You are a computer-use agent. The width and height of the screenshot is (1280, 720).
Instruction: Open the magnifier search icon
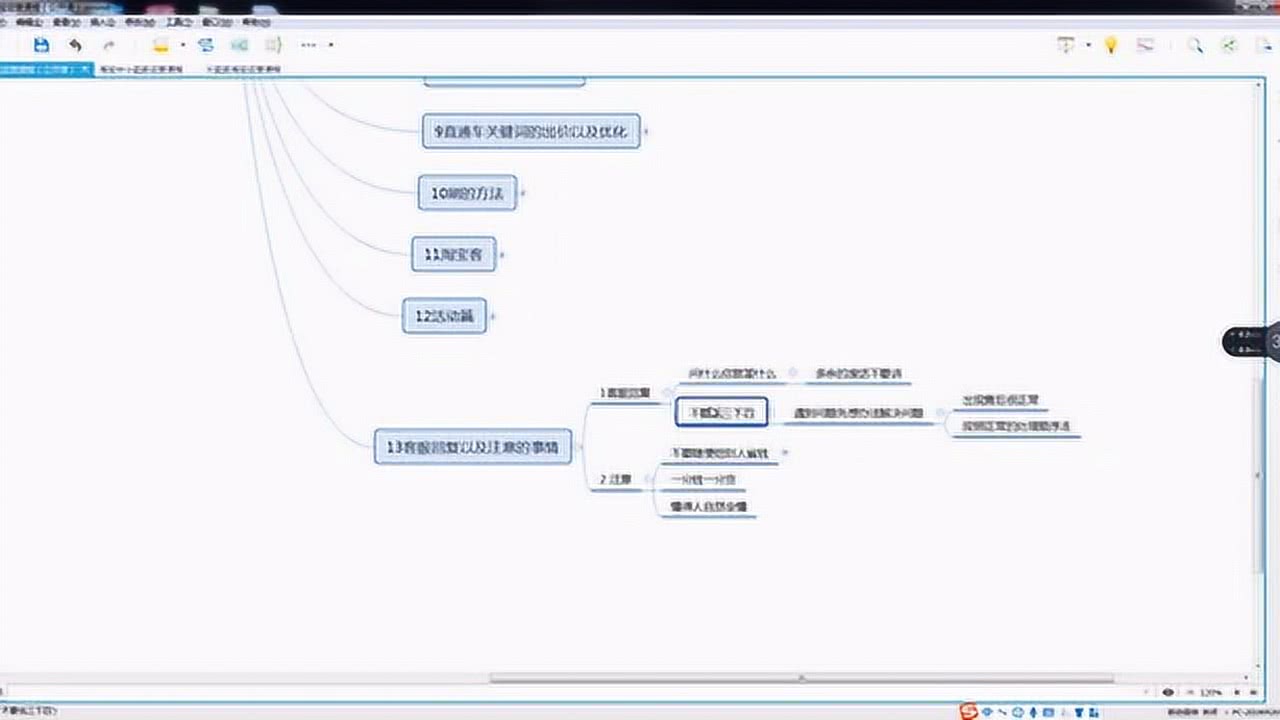point(1194,45)
